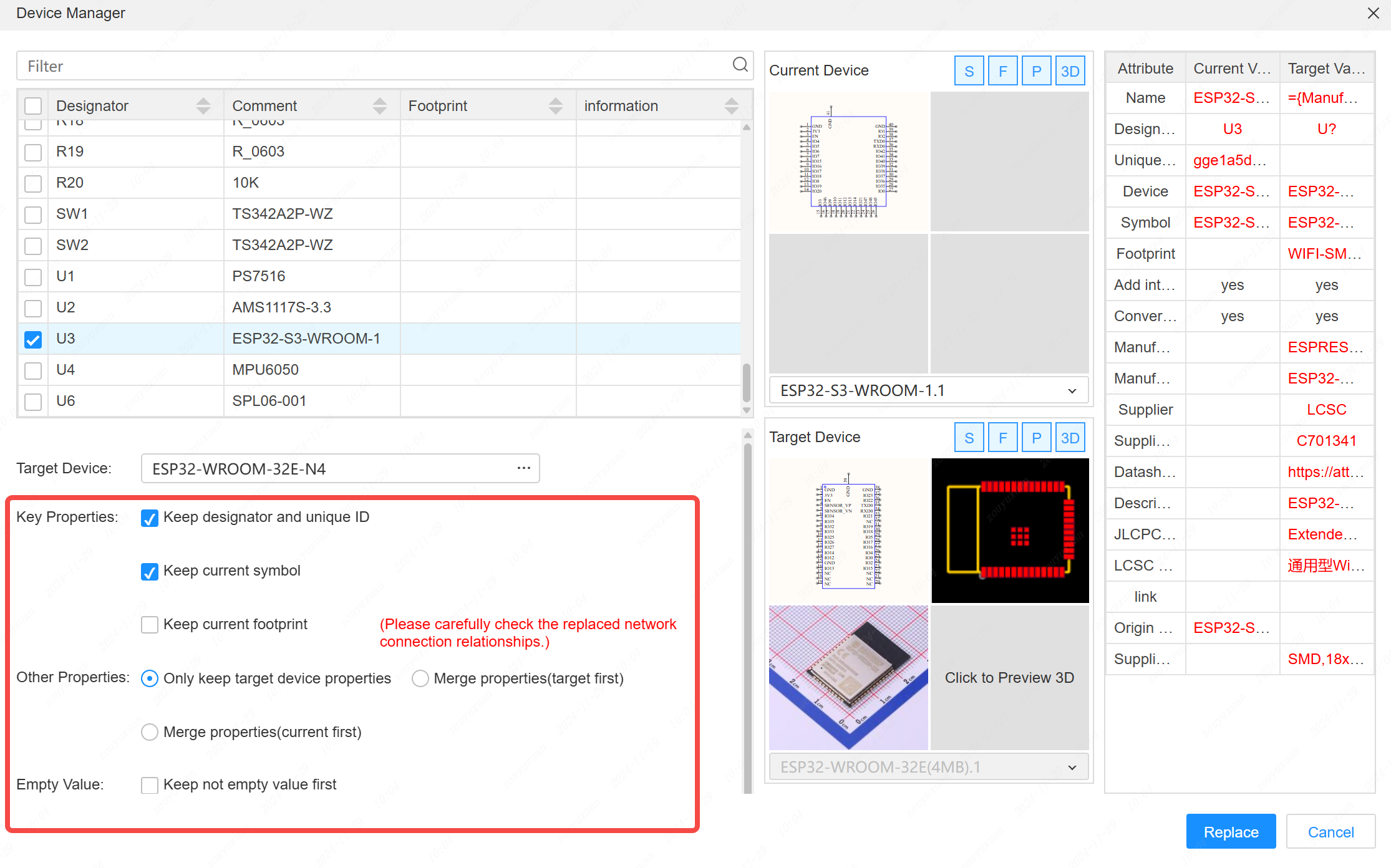Sort by Designator column arrows
Screen dimensions: 1391x868
(x=203, y=106)
